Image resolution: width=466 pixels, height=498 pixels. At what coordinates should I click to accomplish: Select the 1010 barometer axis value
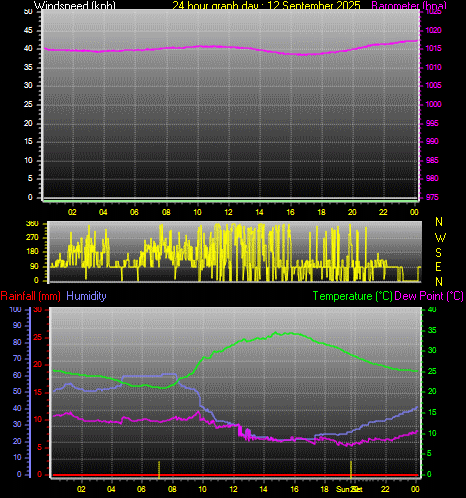pos(433,67)
